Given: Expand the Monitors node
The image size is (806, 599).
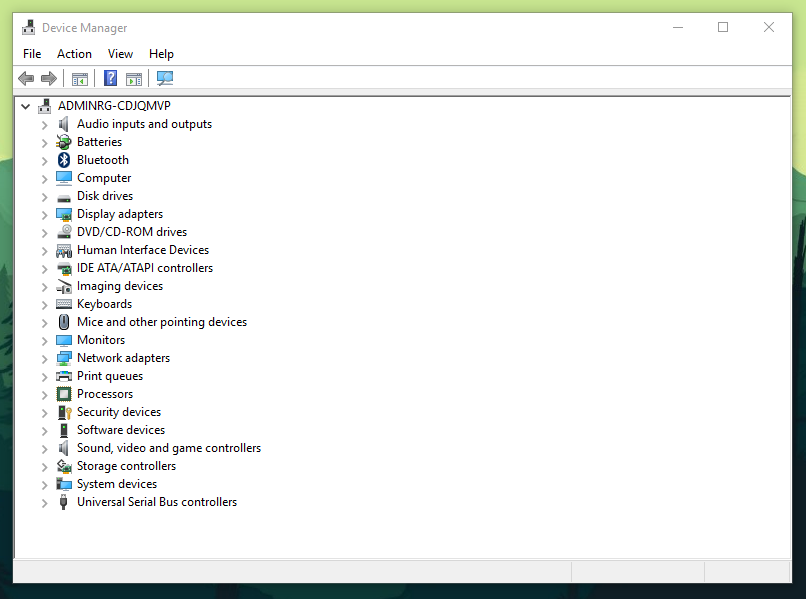Looking at the screenshot, I should point(45,341).
